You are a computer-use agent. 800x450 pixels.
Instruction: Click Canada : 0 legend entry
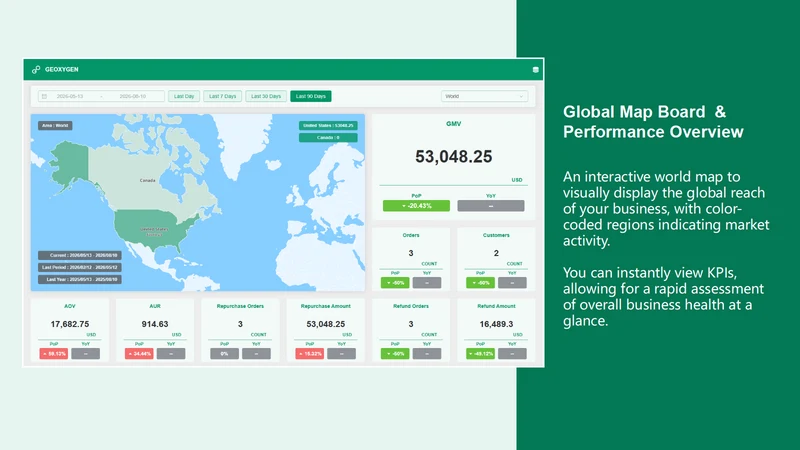(328, 138)
